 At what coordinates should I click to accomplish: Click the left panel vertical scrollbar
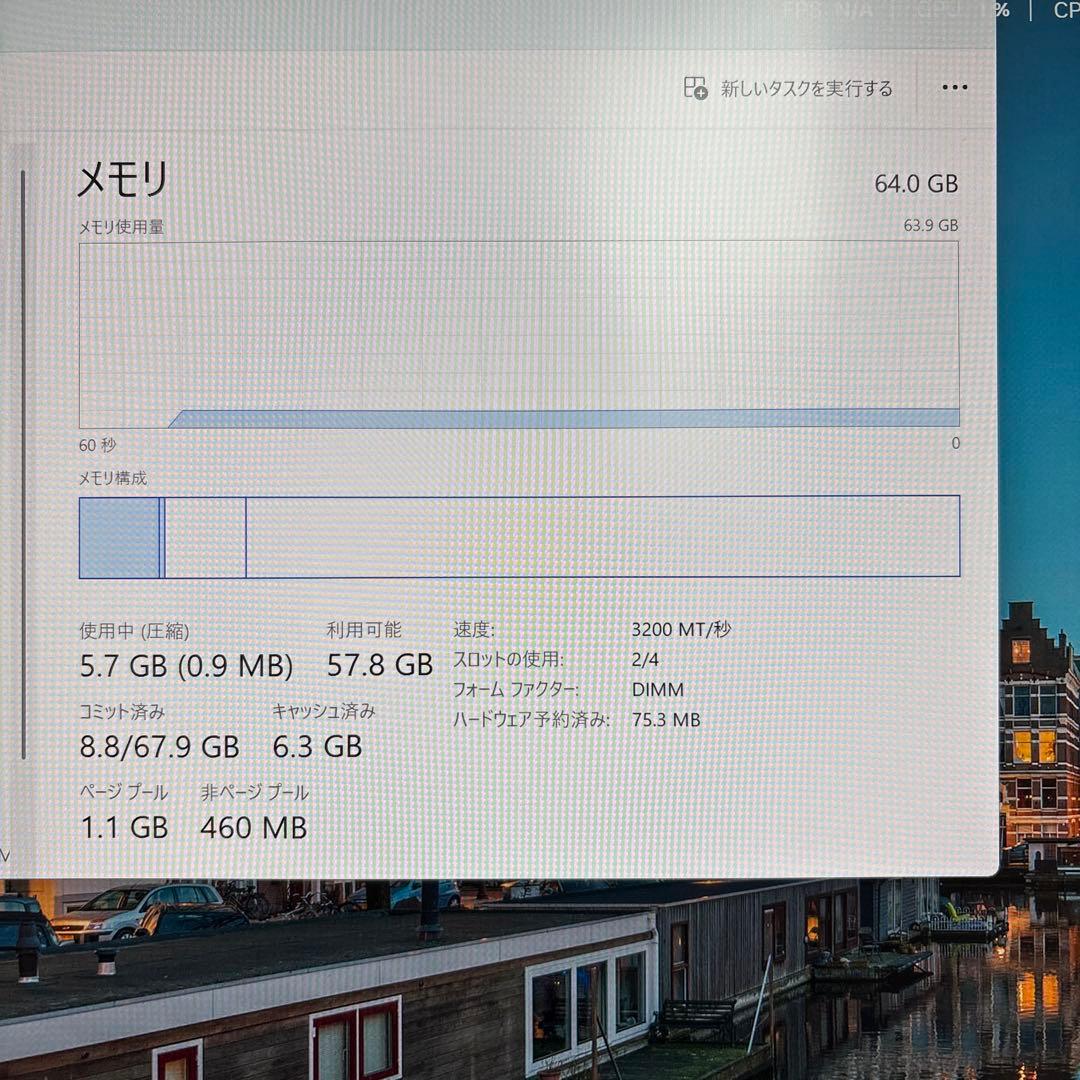pyautogui.click(x=23, y=464)
